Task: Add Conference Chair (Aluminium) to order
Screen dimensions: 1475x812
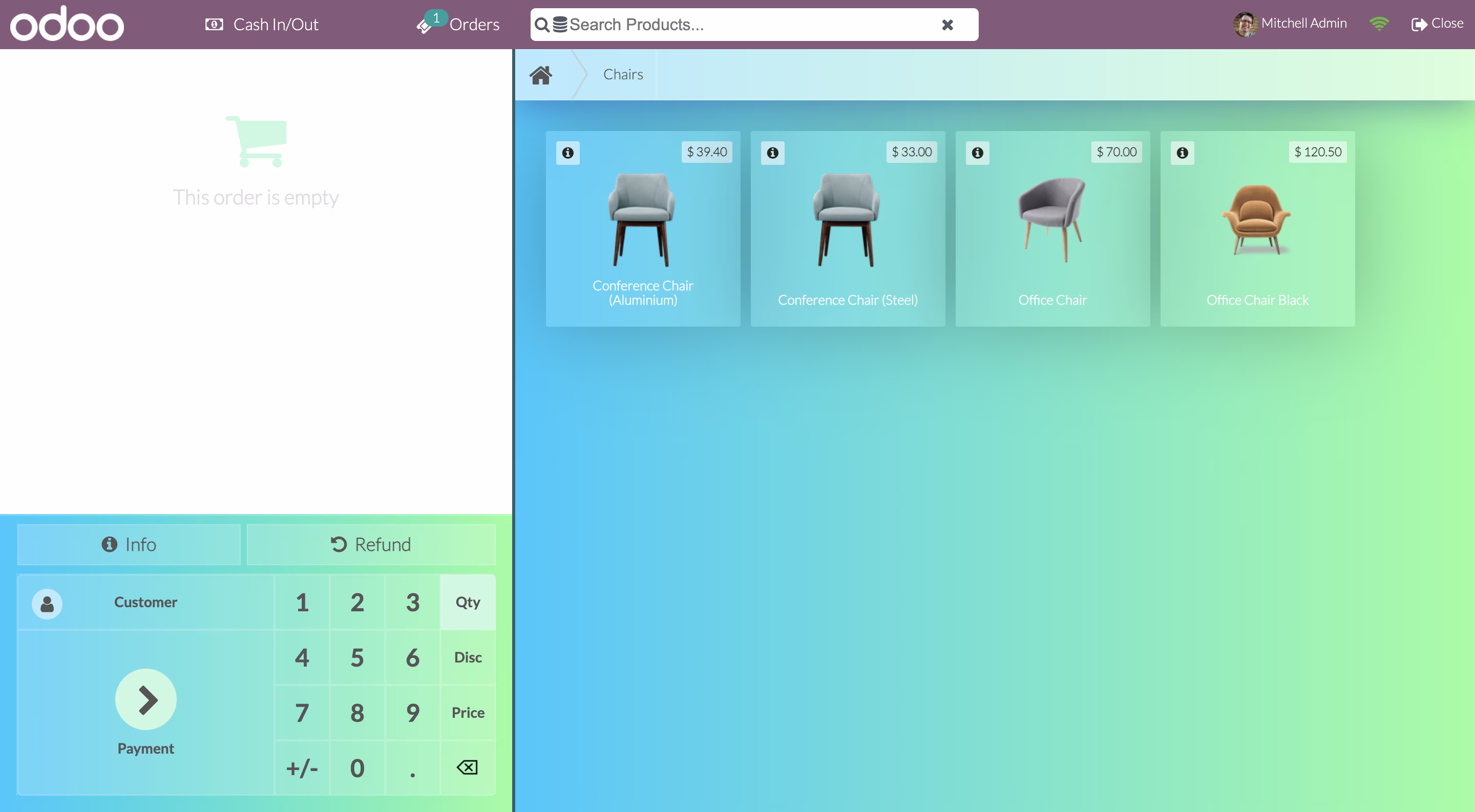Action: coord(643,229)
